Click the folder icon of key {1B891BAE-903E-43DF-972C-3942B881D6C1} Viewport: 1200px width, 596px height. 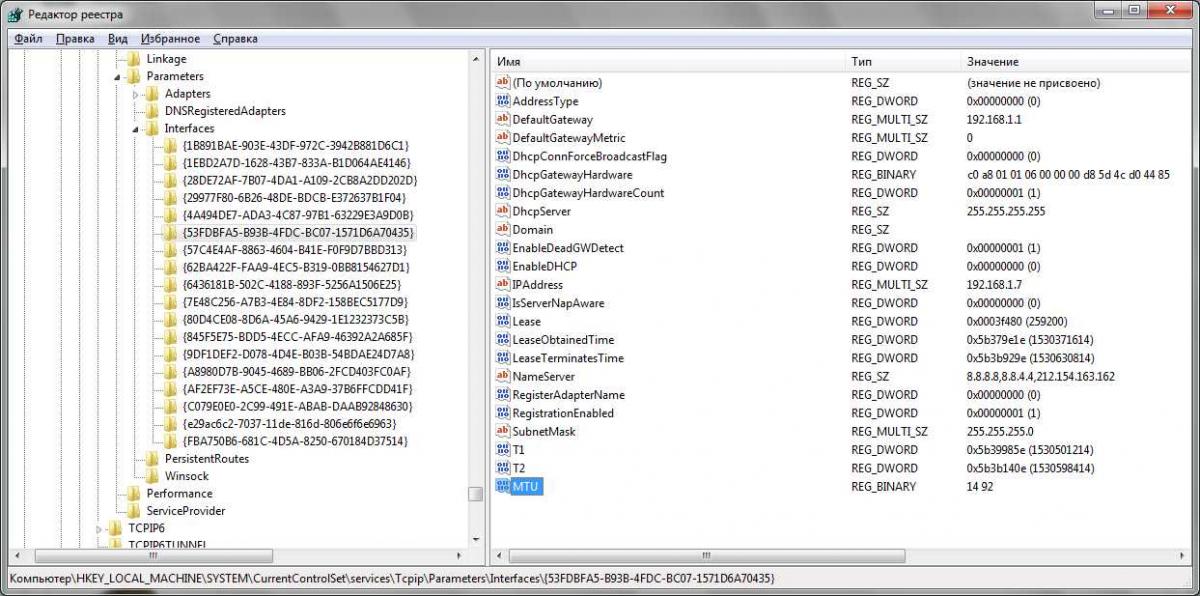click(171, 146)
